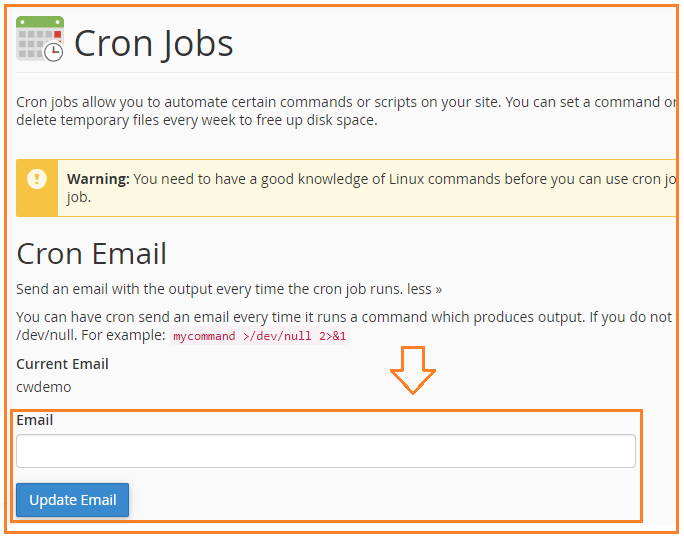Click the Linux commands warning message text
The width and height of the screenshot is (684, 538).
pyautogui.click(x=371, y=188)
